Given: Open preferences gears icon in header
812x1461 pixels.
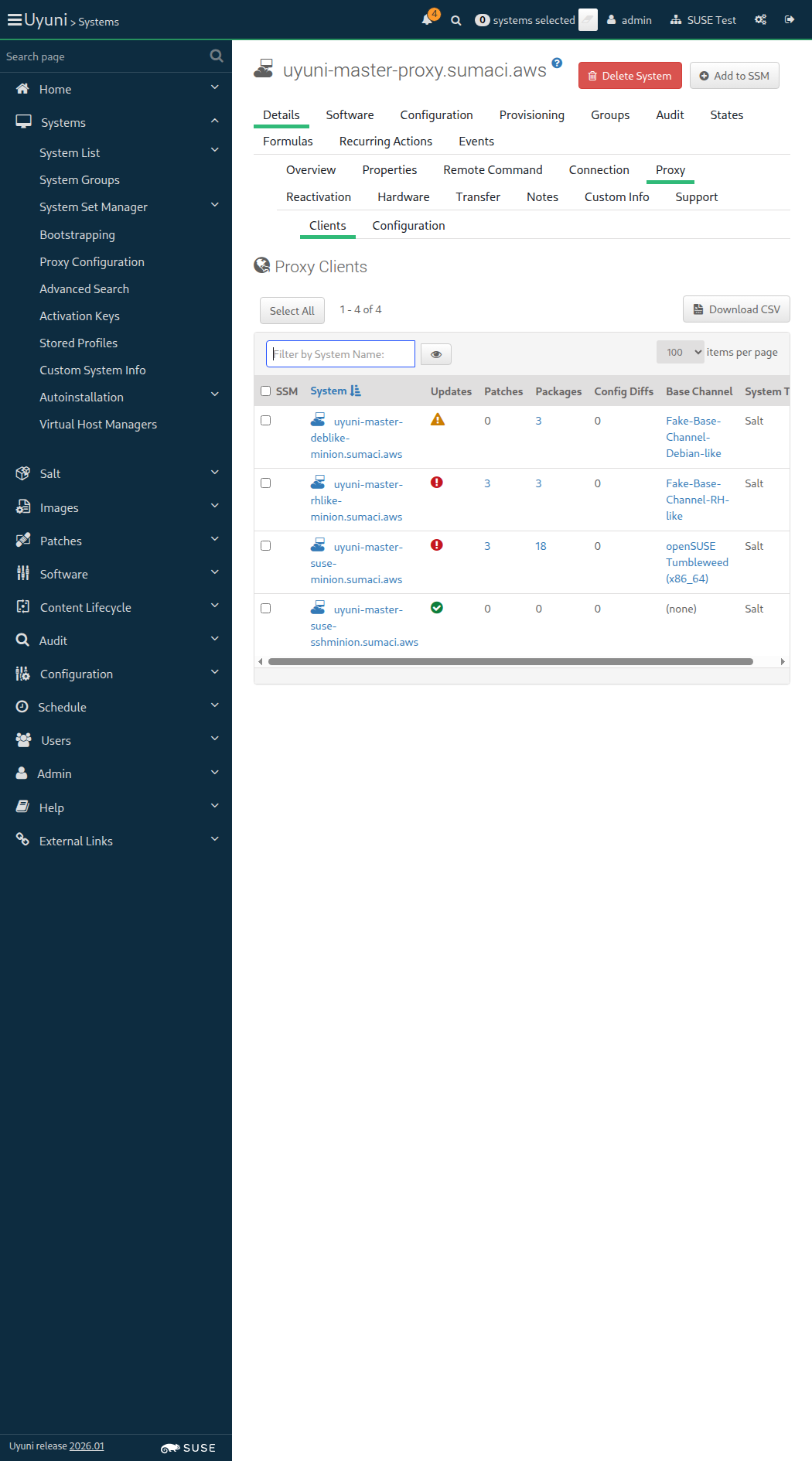Looking at the screenshot, I should tap(761, 20).
